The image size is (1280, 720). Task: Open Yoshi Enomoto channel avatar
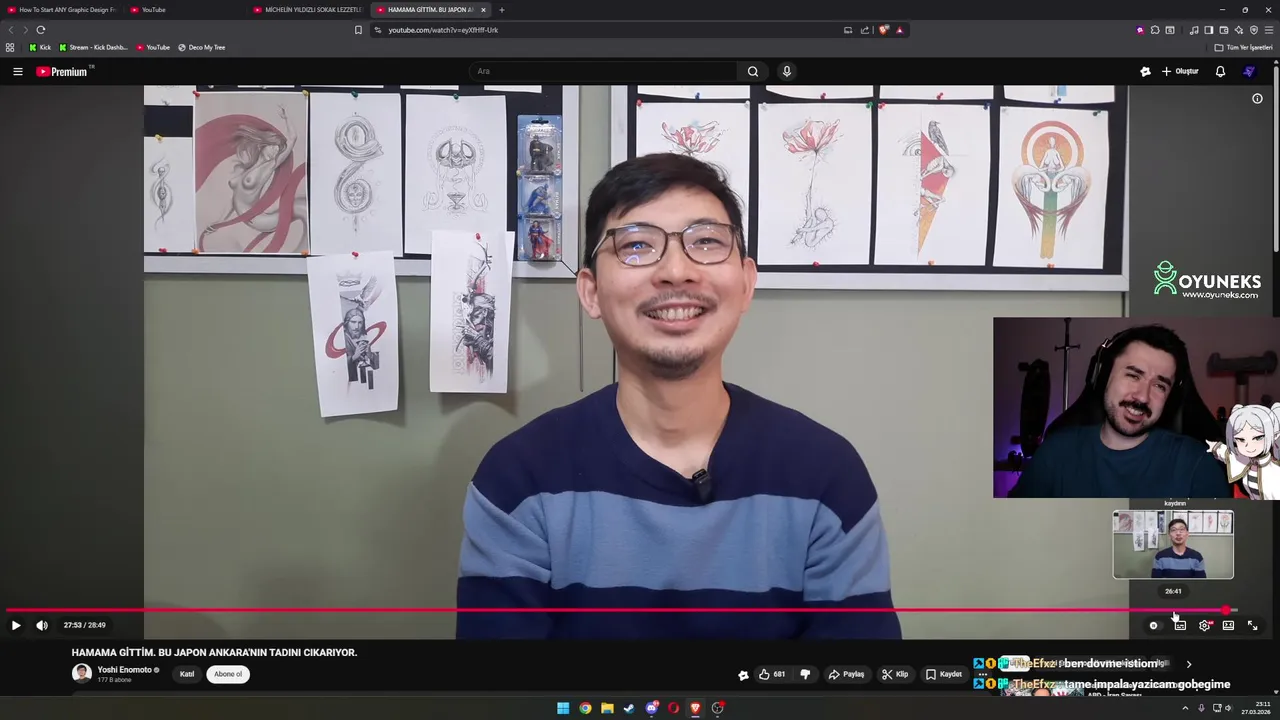pos(81,673)
